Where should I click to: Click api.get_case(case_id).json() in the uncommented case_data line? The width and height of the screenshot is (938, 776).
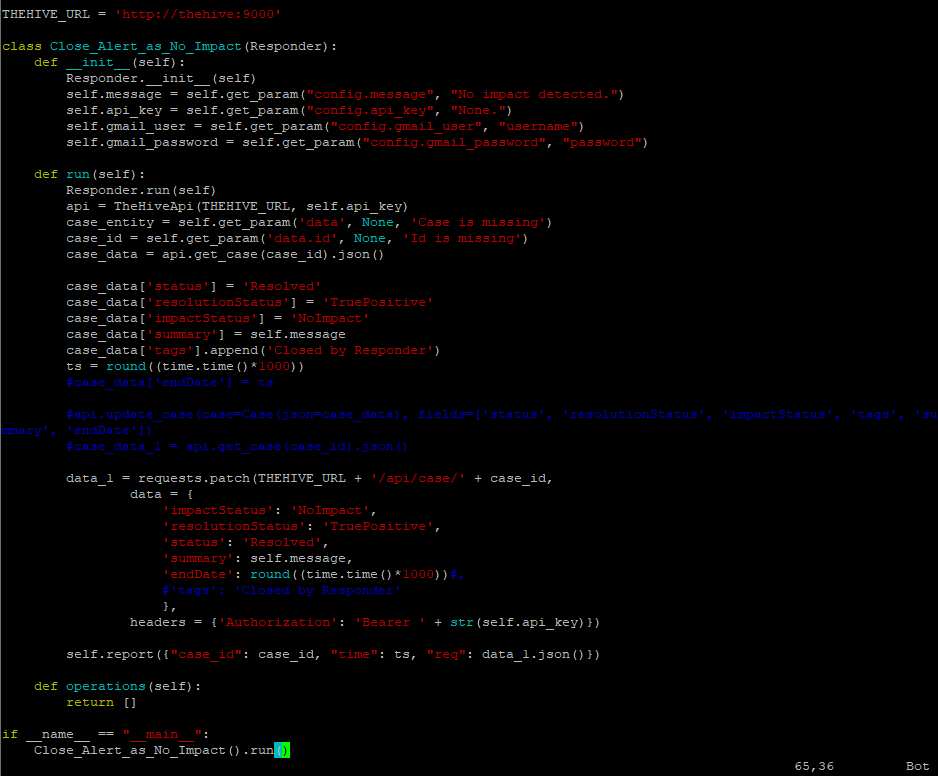[273, 254]
